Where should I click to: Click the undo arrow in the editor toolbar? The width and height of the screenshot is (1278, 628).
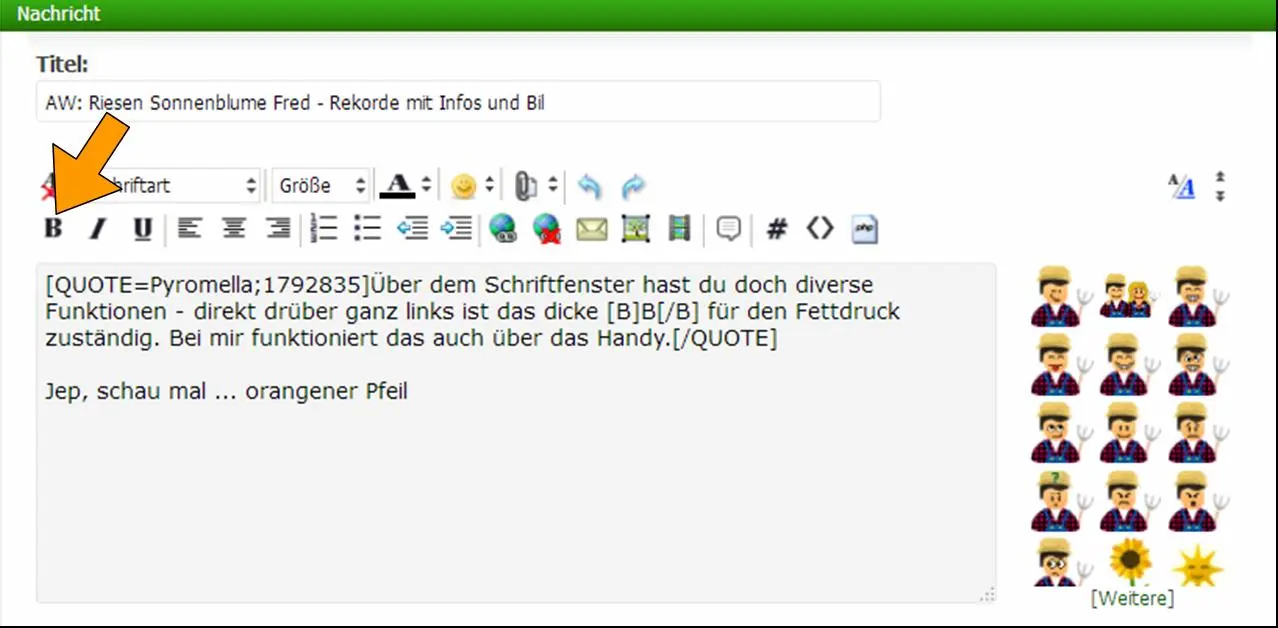click(590, 186)
